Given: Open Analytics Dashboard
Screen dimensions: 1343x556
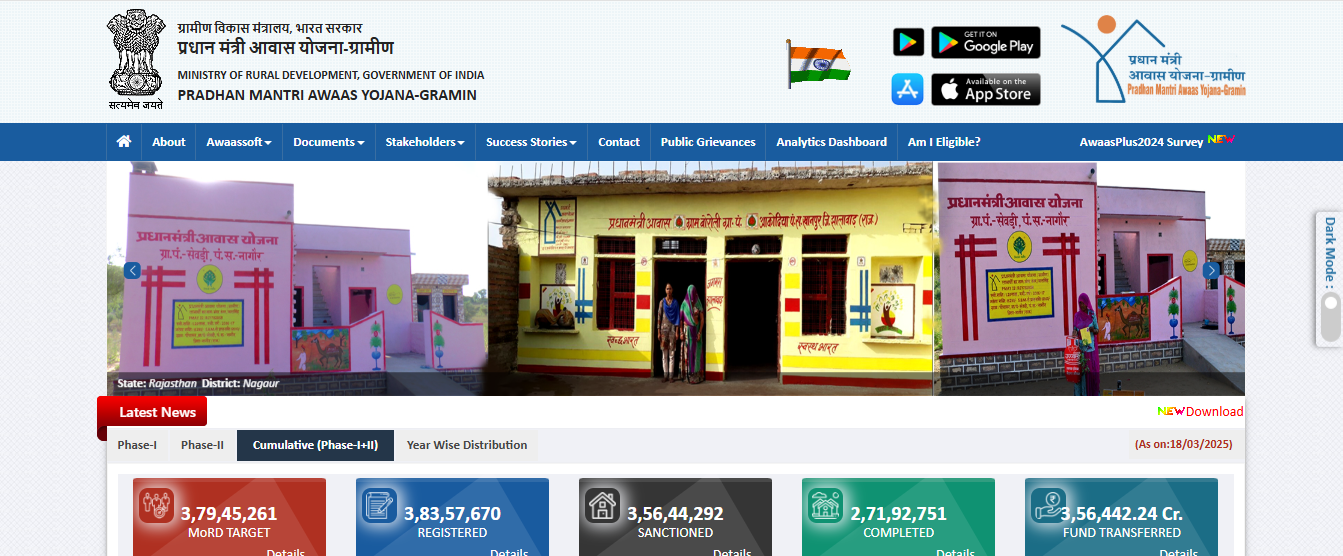Looking at the screenshot, I should [831, 142].
